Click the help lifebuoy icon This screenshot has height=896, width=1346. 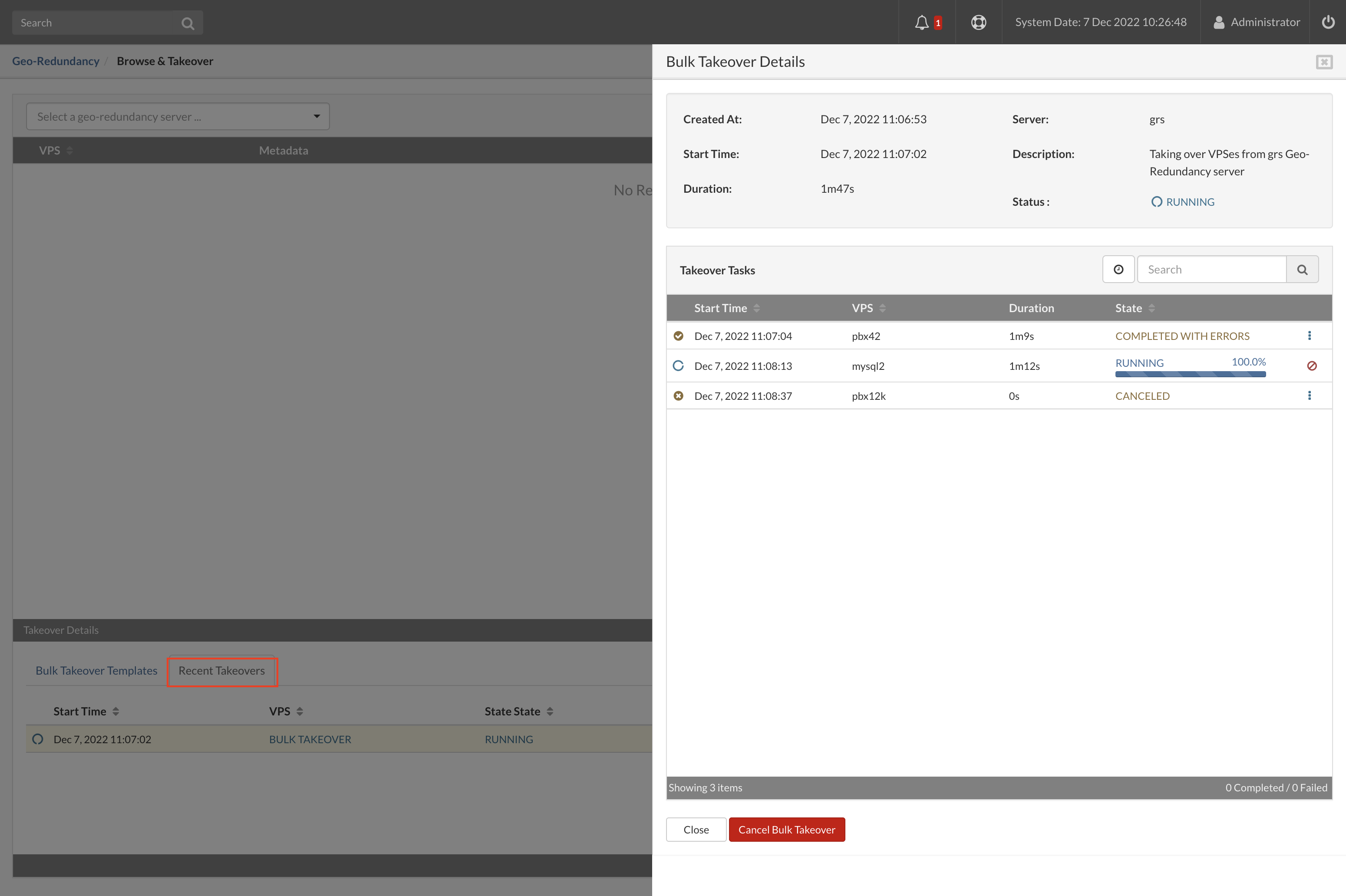pyautogui.click(x=979, y=22)
